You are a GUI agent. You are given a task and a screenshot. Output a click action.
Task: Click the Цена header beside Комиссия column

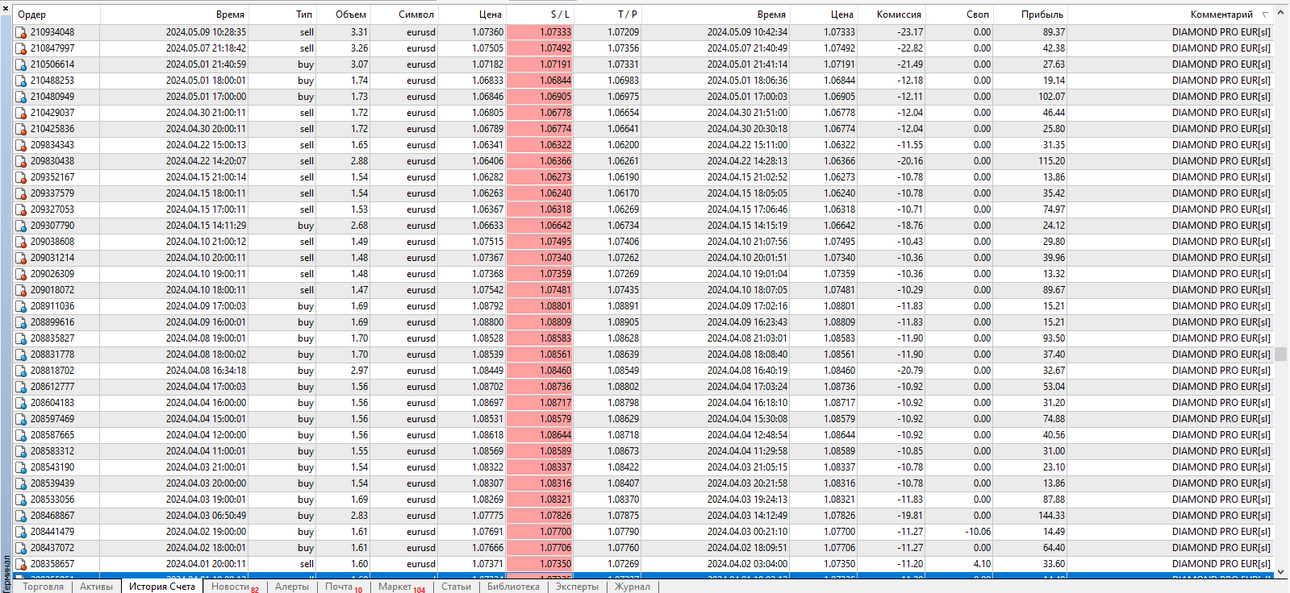click(823, 15)
